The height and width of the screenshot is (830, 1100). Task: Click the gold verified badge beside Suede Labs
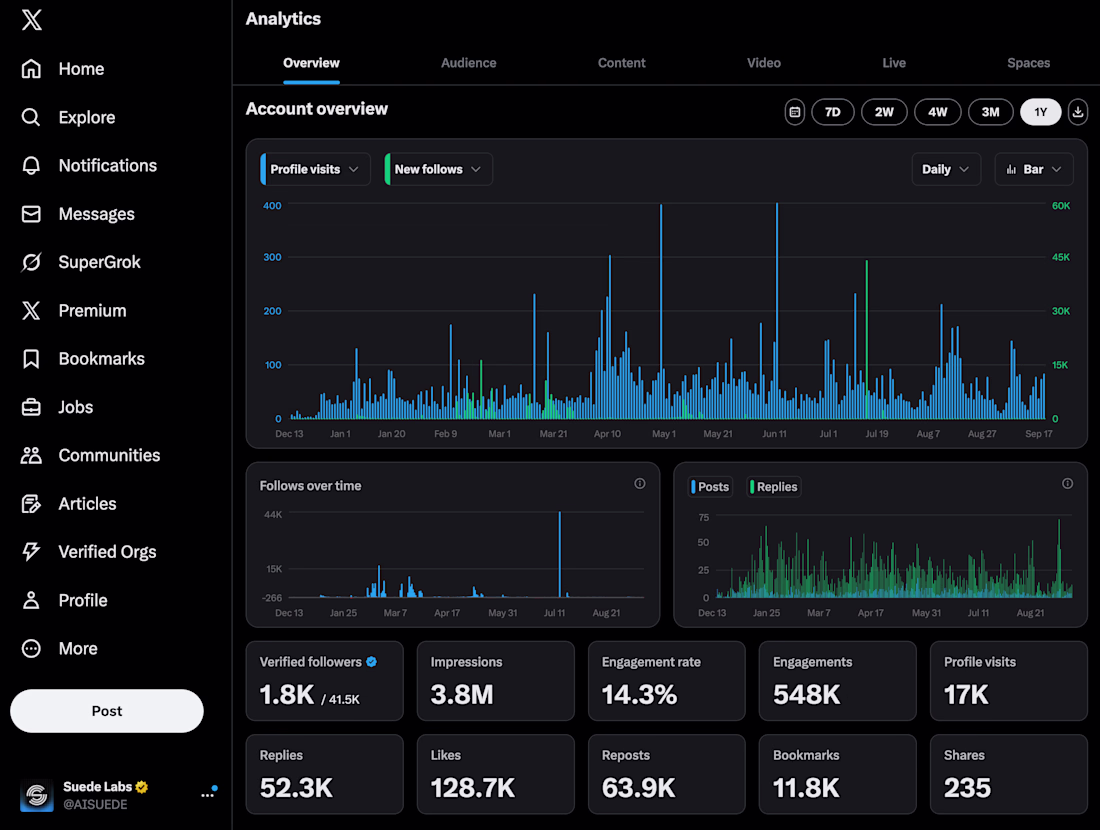click(x=142, y=787)
